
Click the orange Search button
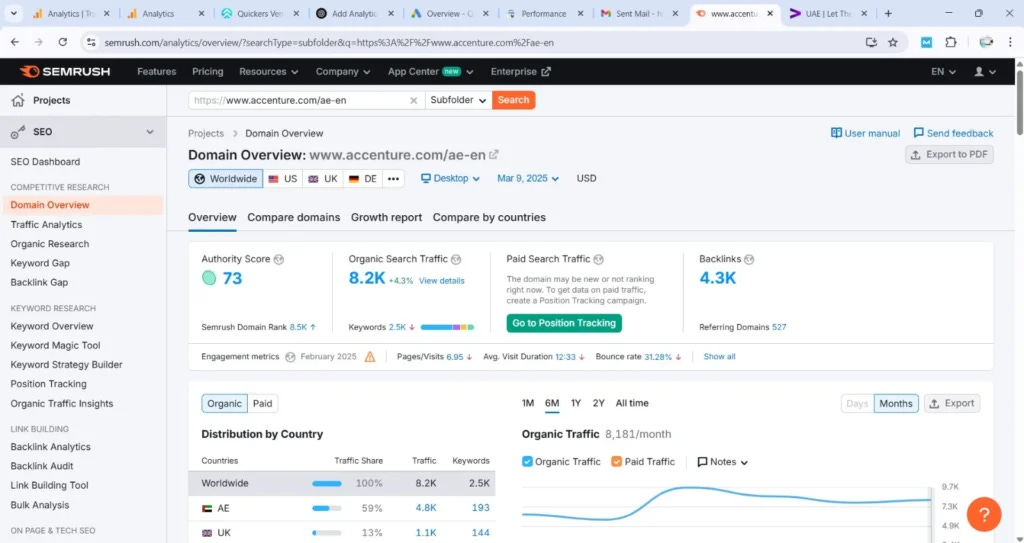coord(513,100)
